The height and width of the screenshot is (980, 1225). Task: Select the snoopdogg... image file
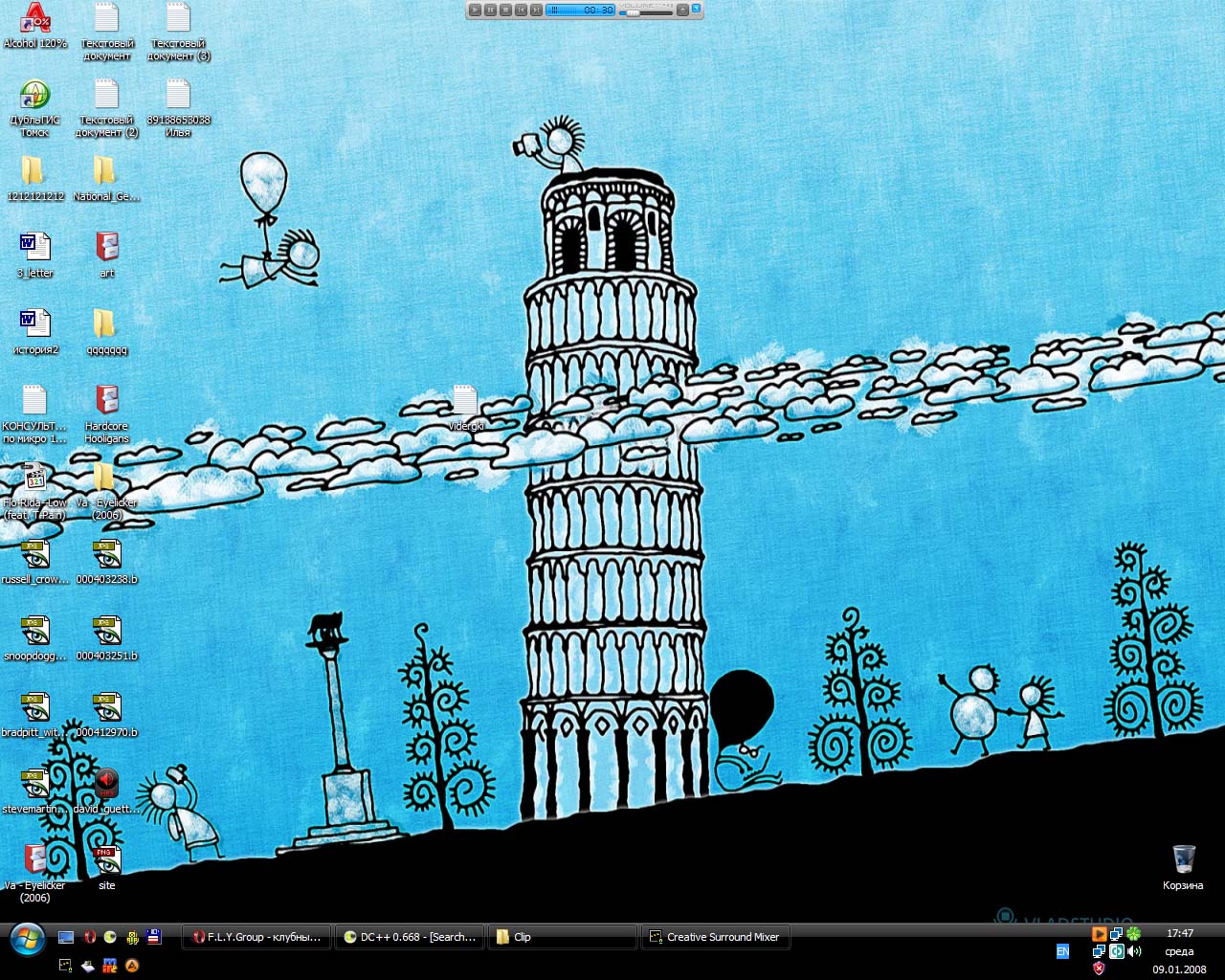(35, 638)
